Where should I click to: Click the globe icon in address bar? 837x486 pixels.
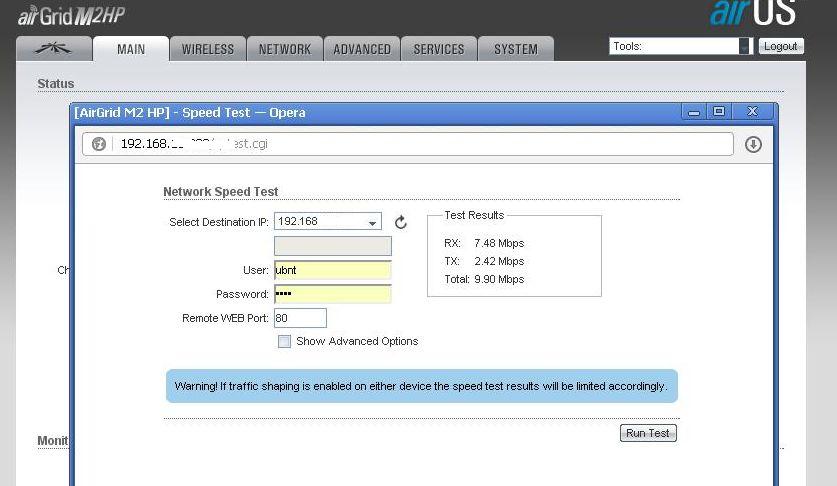point(99,144)
